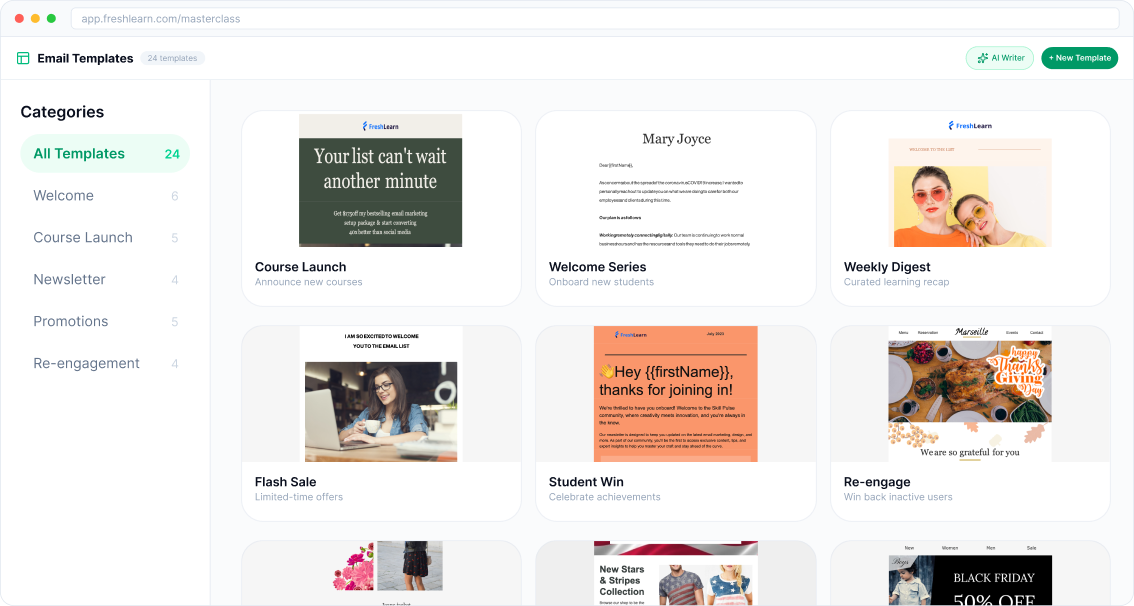The height and width of the screenshot is (606, 1134).
Task: Open the Black Friday 50% Off template
Action: click(970, 580)
